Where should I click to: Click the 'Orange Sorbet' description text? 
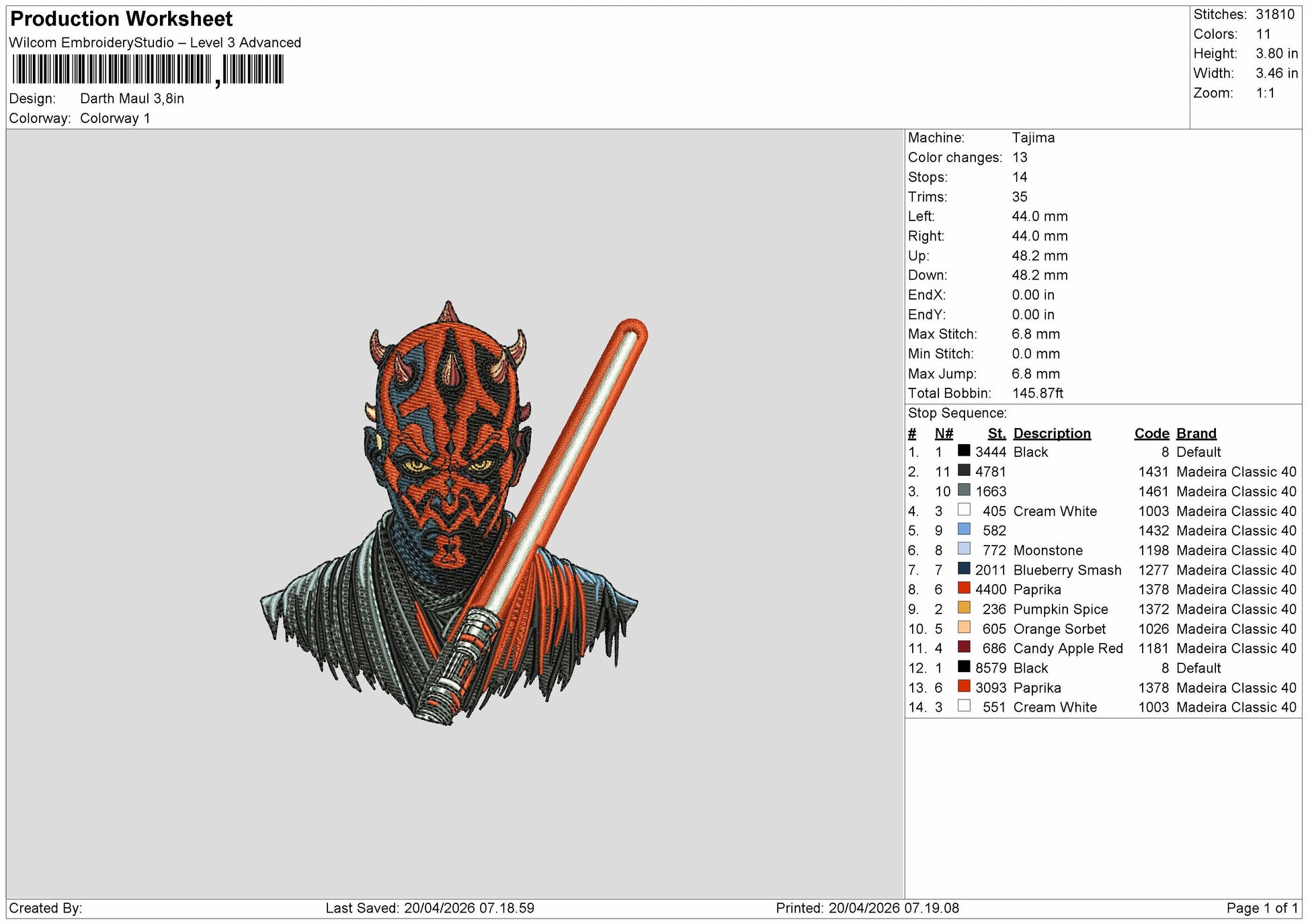tap(1059, 629)
